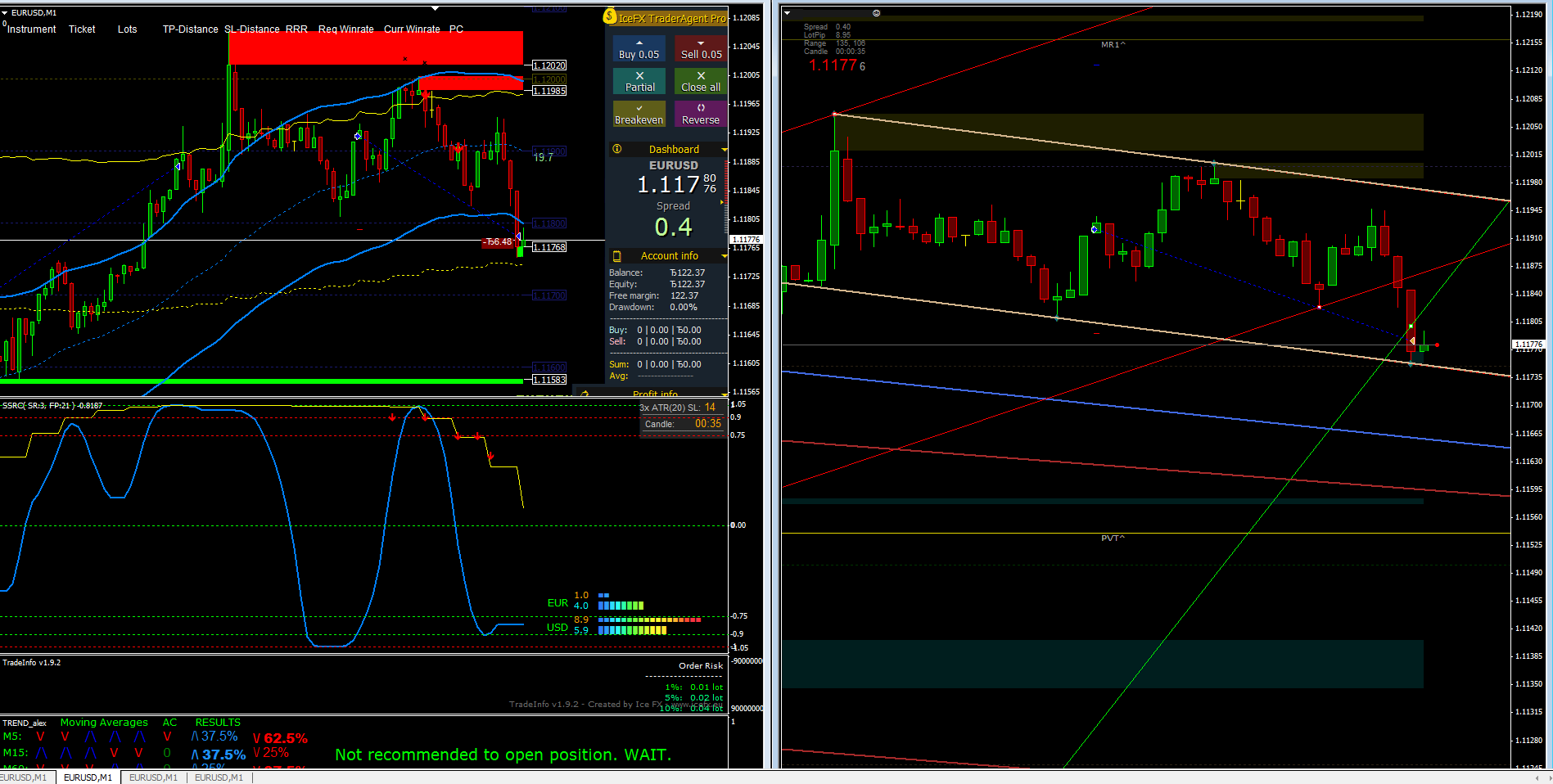Viewport: 1553px width, 784px height.
Task: Click the Candle 00:35 countdown
Action: point(708,423)
